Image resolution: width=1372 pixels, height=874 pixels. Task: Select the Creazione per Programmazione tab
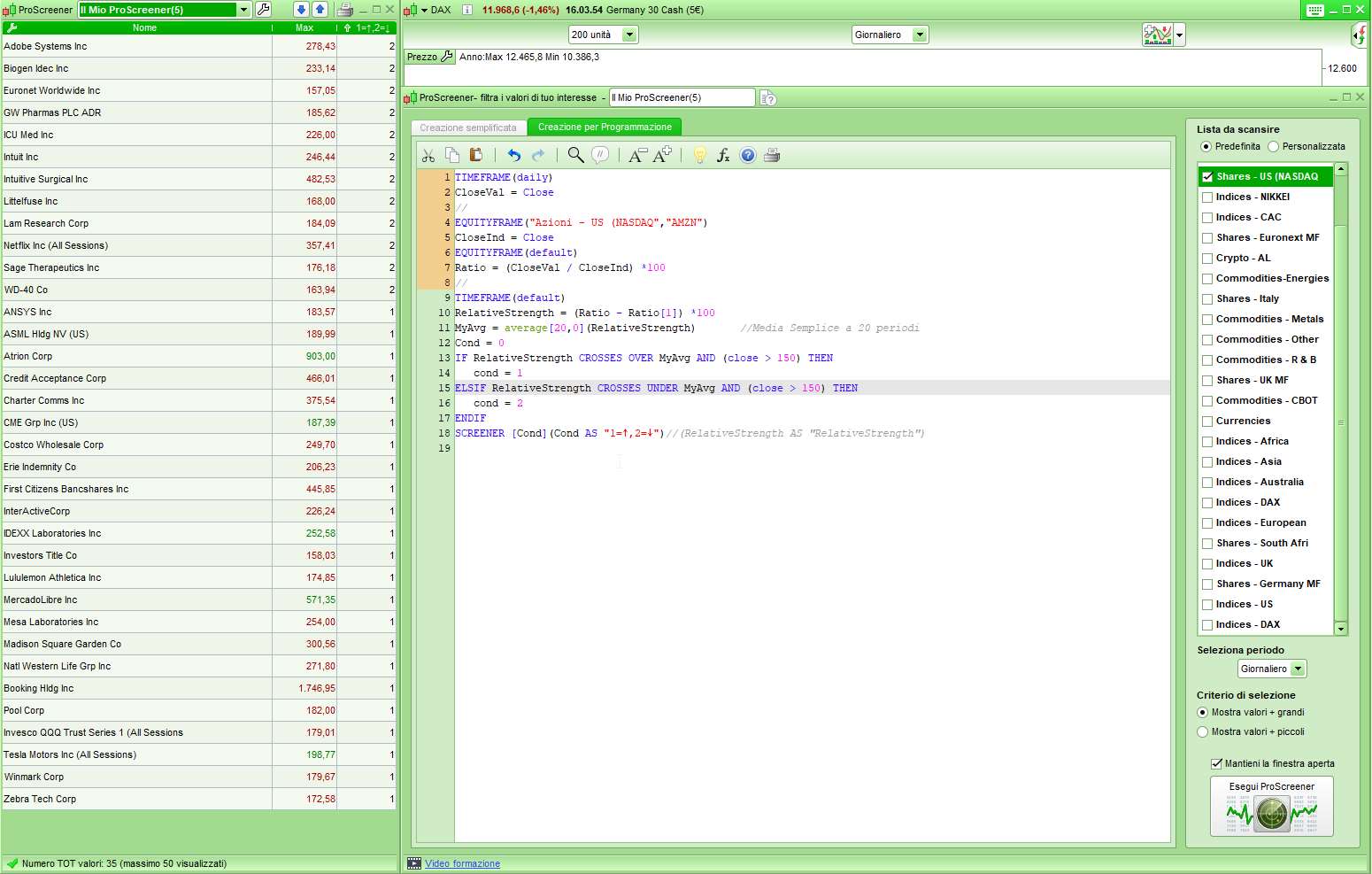(605, 128)
